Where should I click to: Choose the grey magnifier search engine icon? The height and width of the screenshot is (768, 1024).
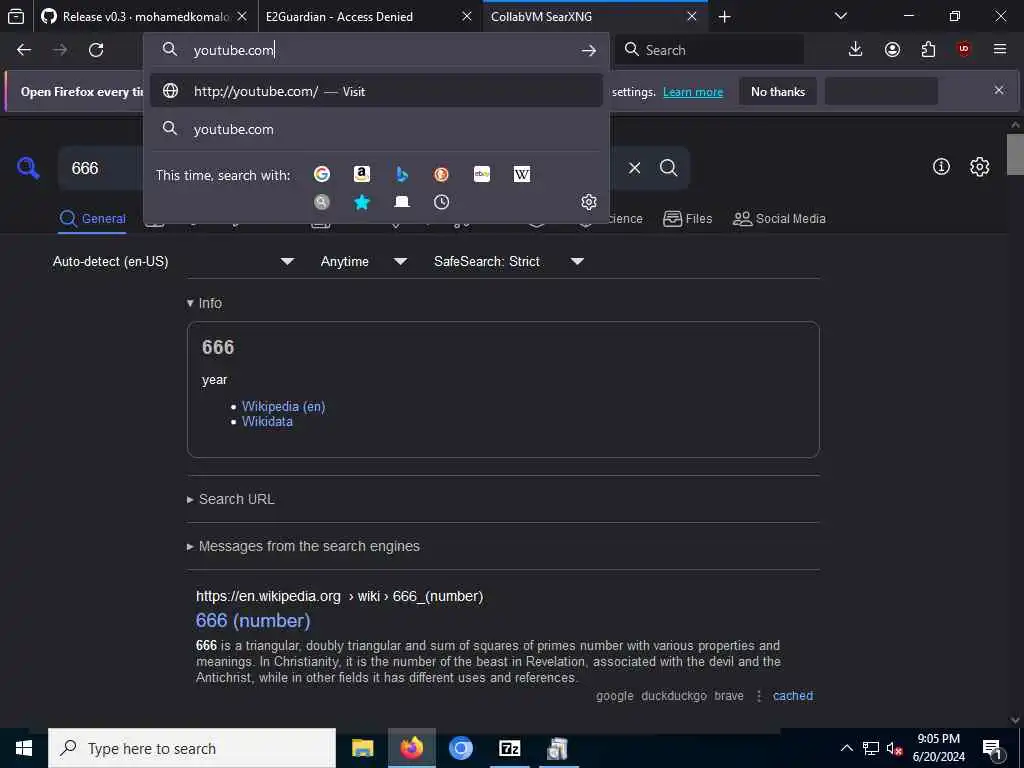click(x=322, y=202)
